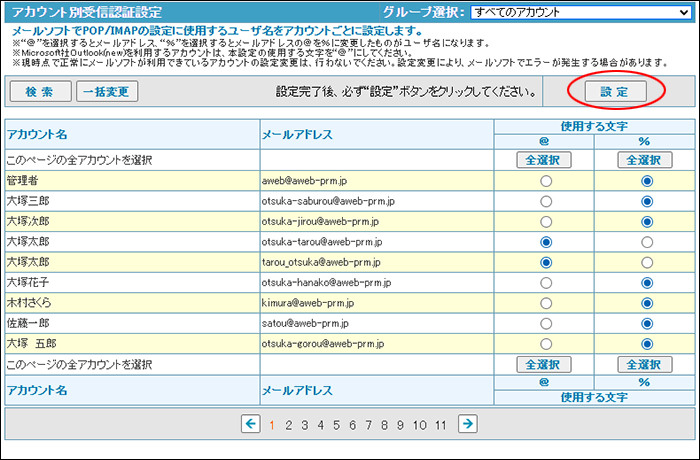Click top 全選択 button under @ column

click(545, 160)
